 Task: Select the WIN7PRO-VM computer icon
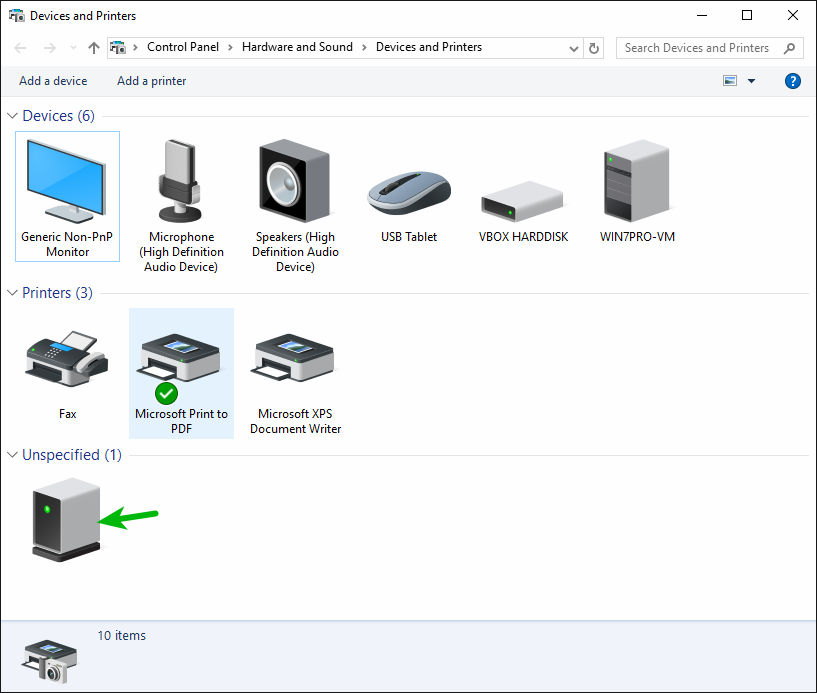(637, 181)
